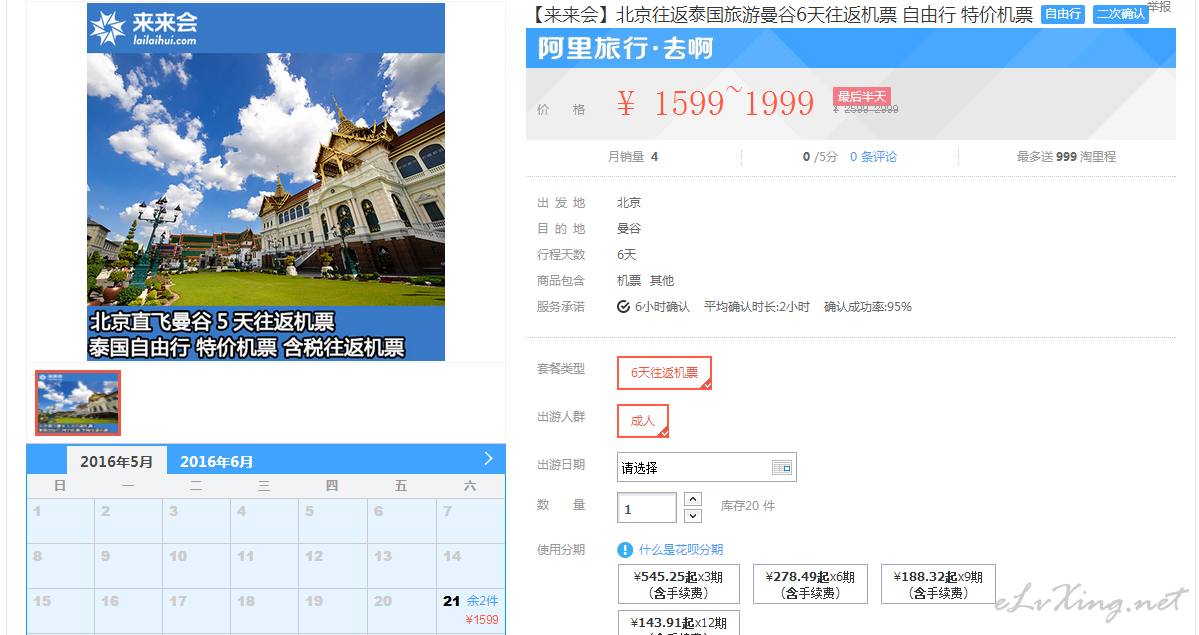Click the 自由行 tag badge
The image size is (1199, 635).
tap(1063, 14)
